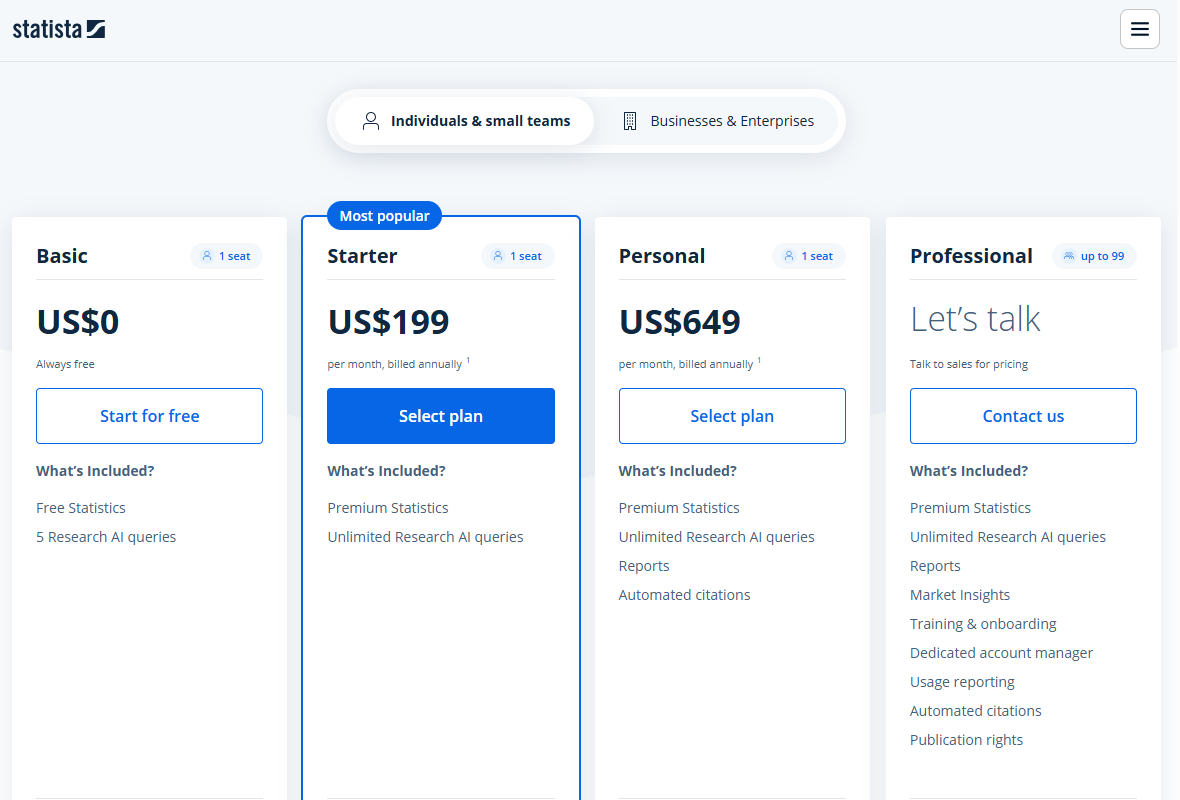Image resolution: width=1180 pixels, height=800 pixels.
Task: Click the seat icon in Personal plan badge
Action: [x=789, y=256]
